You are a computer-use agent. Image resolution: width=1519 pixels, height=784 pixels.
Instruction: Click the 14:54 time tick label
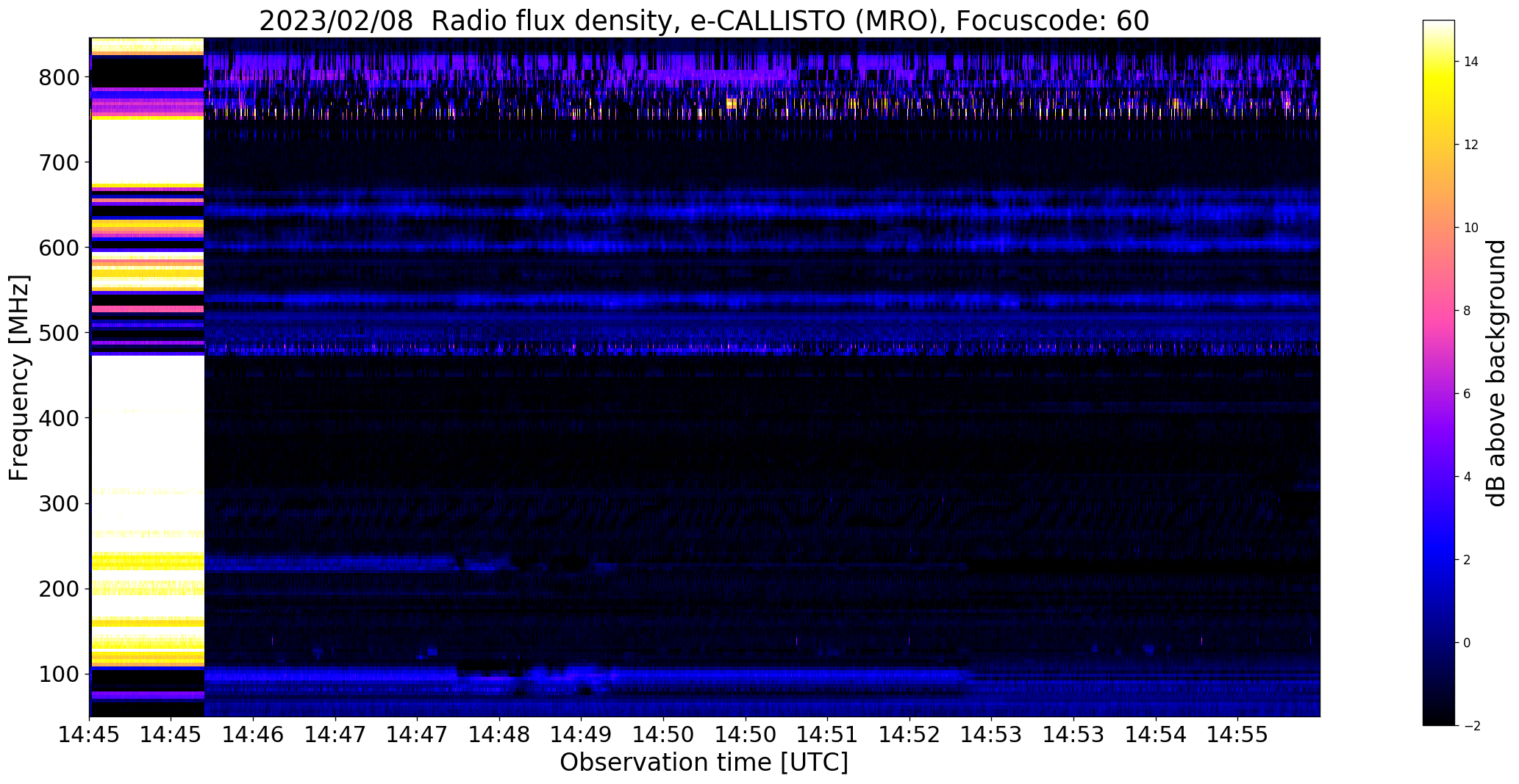(x=1156, y=735)
